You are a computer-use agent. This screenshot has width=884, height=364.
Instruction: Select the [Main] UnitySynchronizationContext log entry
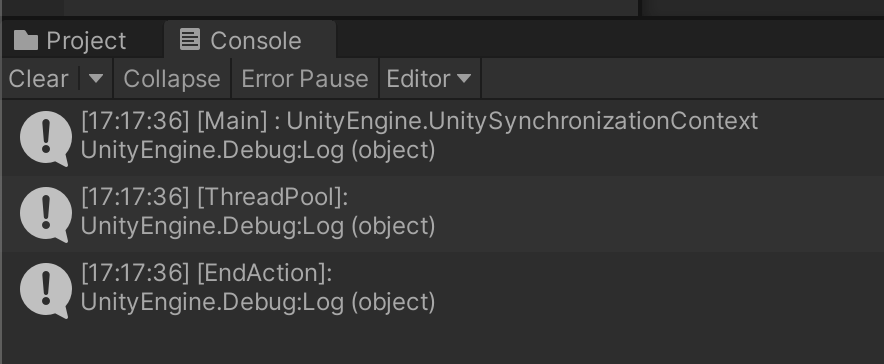coord(443,137)
